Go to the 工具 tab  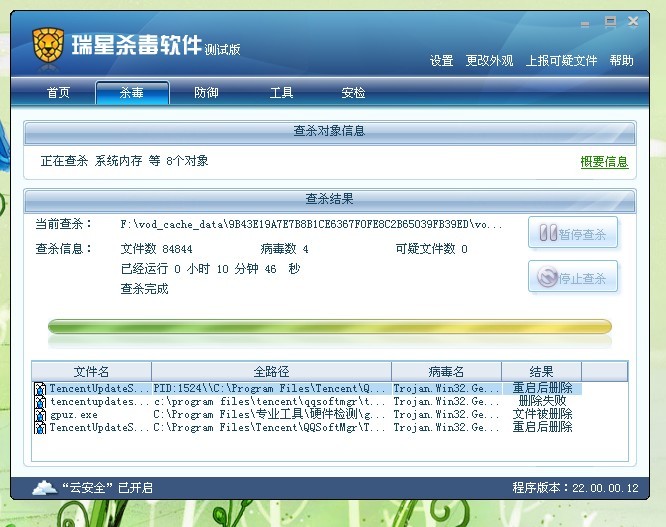click(281, 92)
